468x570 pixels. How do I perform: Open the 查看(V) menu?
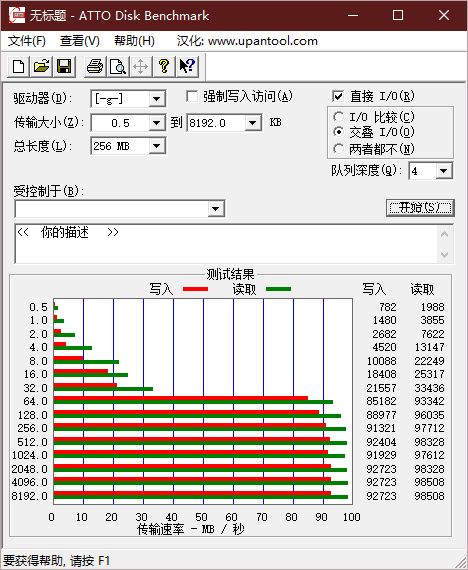pos(80,41)
